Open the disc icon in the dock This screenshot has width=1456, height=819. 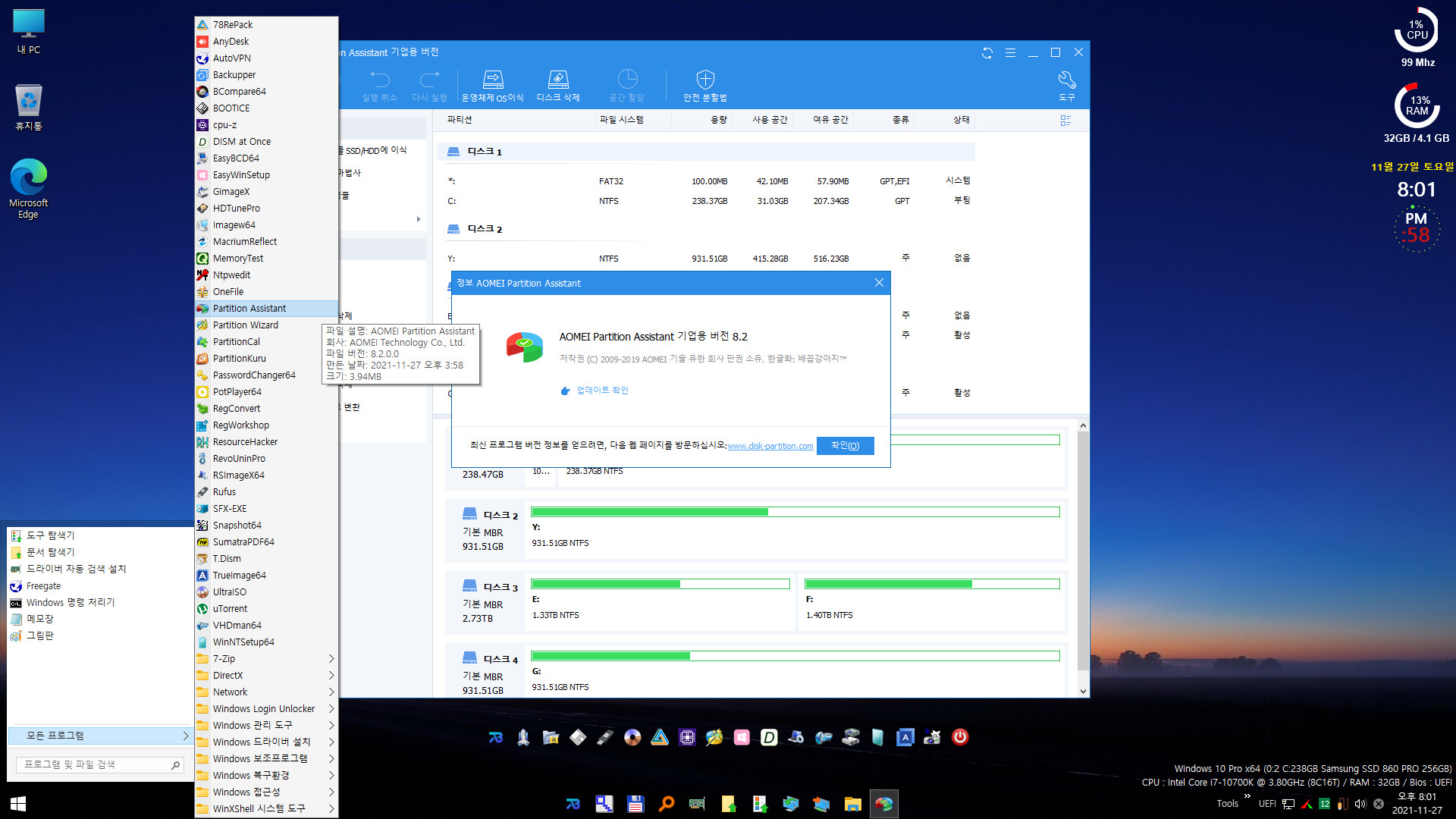pos(632,737)
